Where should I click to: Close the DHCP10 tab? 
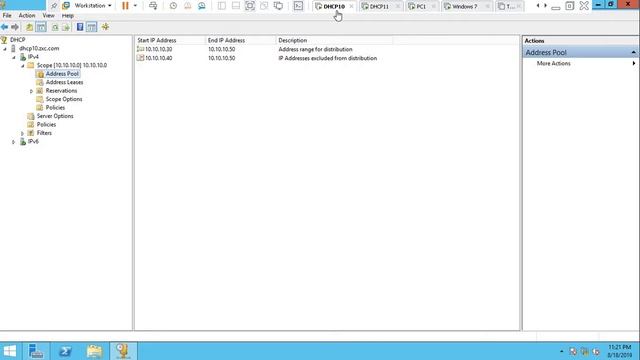351,7
